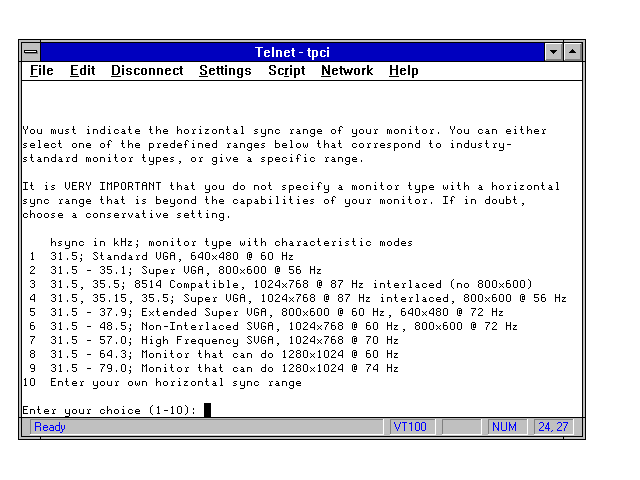The width and height of the screenshot is (640, 480).
Task: Click the 24, 27 cursor position indicator
Action: 553,427
